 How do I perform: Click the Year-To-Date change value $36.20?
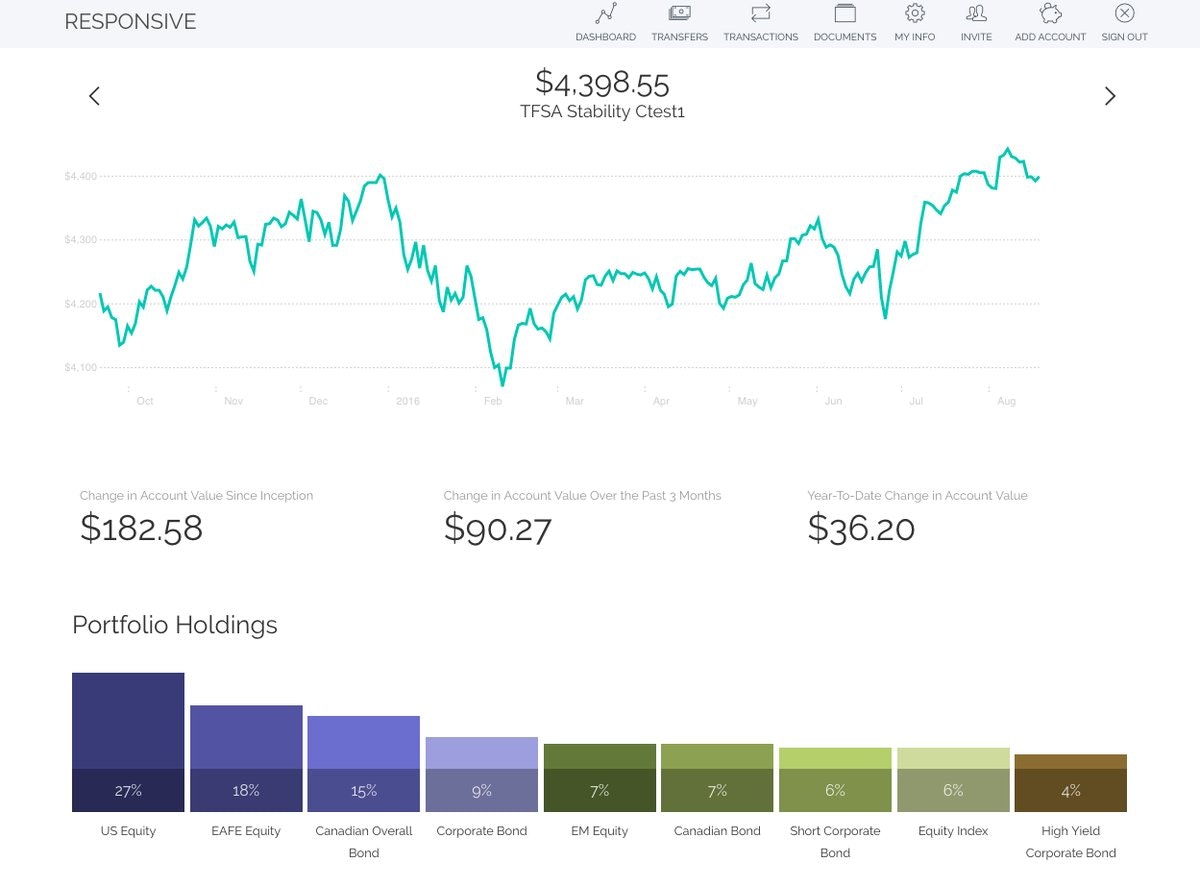[861, 528]
